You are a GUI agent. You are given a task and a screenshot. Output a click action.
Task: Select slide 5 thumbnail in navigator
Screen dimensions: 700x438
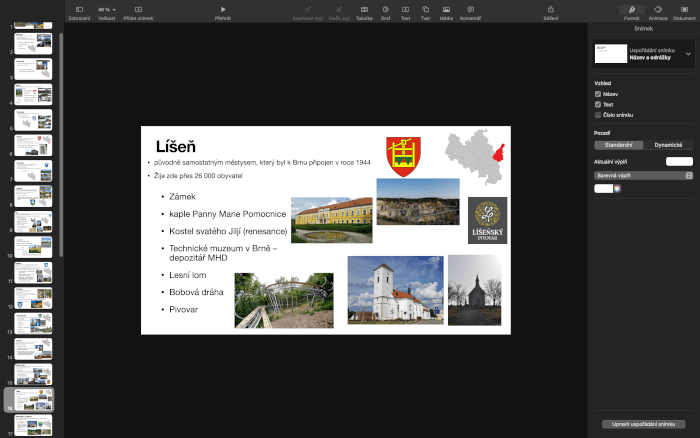(x=33, y=120)
